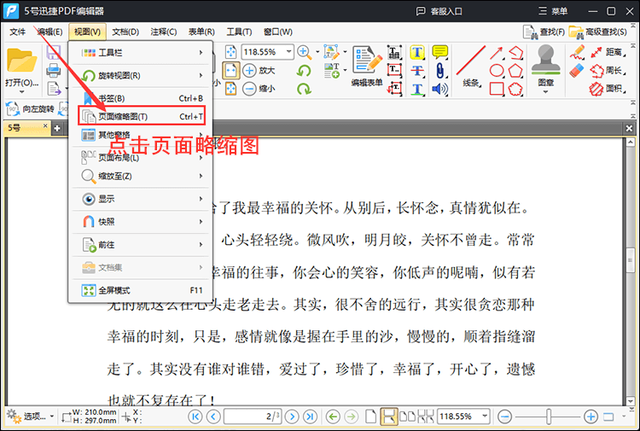Select the strikethrough text tool
Screen dimensions: 640x431
click(x=417, y=71)
